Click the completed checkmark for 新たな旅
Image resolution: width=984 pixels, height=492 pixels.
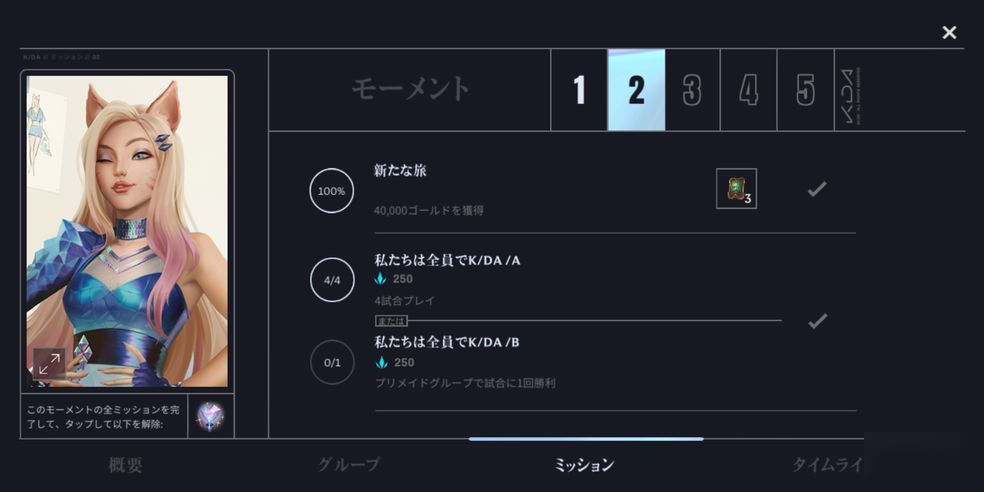click(816, 189)
